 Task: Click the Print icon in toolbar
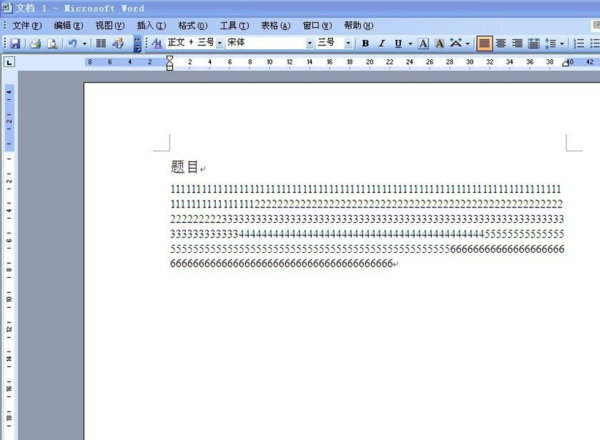point(35,43)
